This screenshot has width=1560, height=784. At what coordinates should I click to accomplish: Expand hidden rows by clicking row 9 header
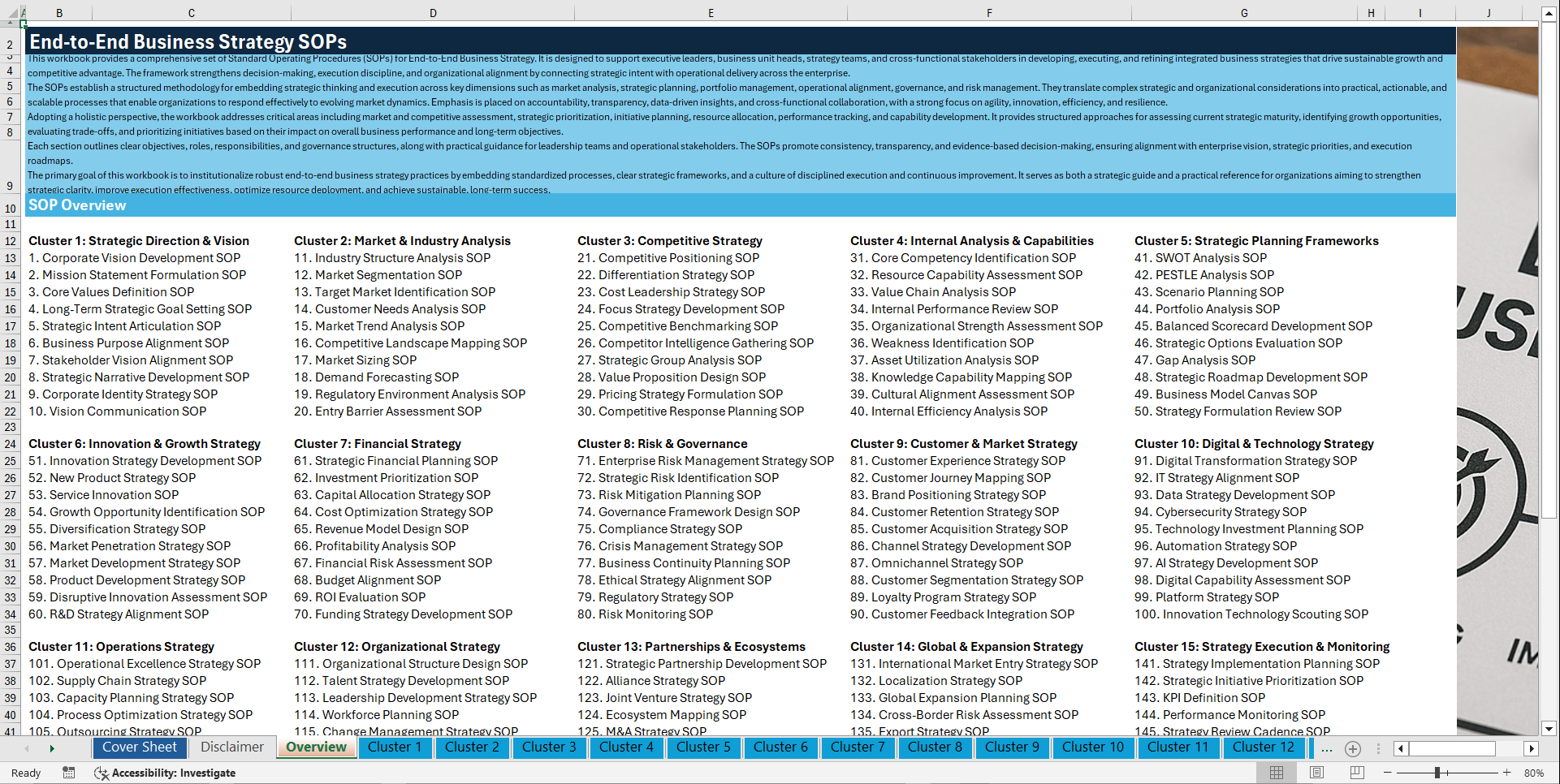click(11, 185)
